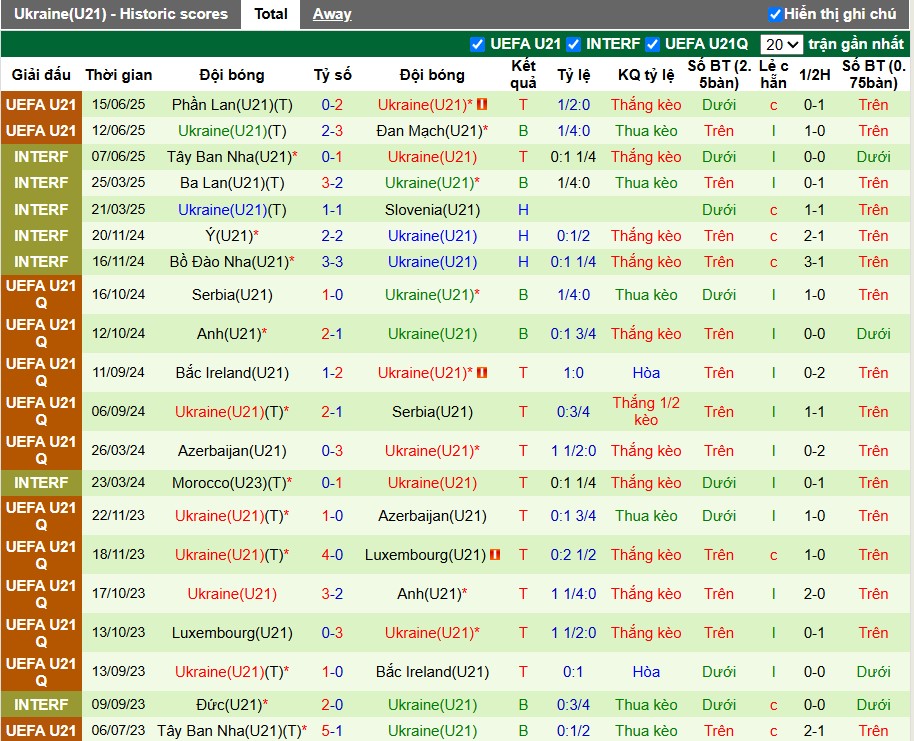
Task: Open the Phần Lan(U21)(T) team link
Action: point(232,105)
